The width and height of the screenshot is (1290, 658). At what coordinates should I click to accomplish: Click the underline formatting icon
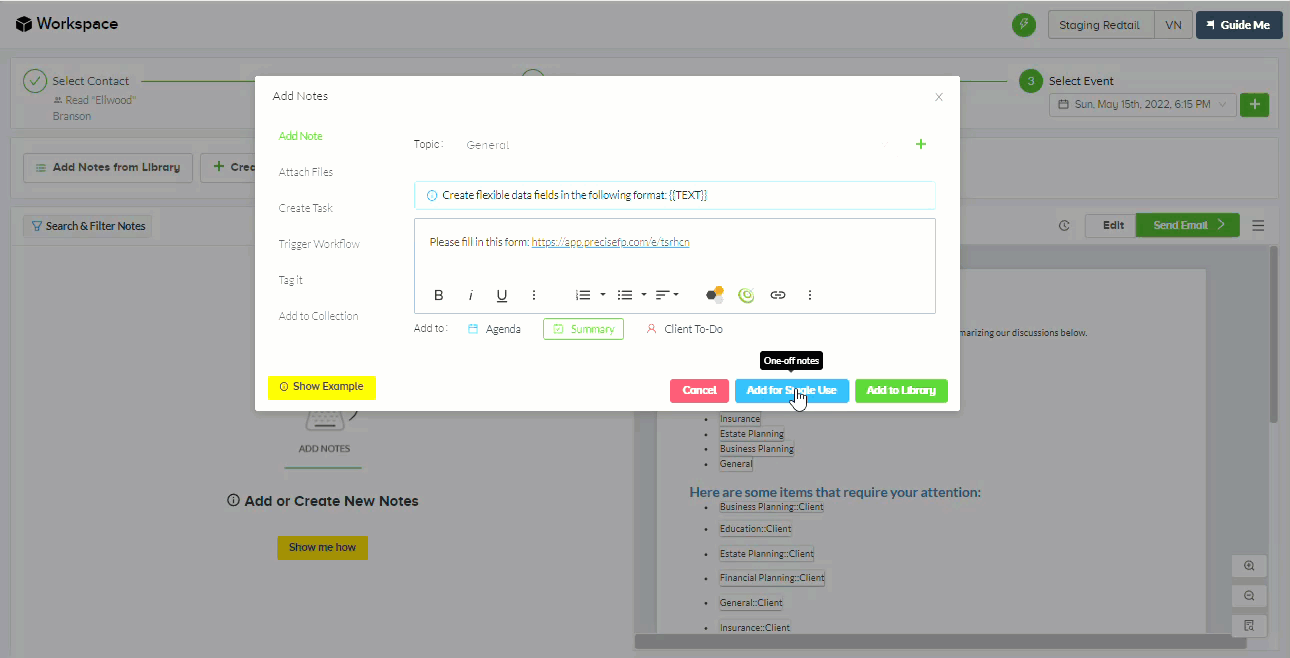(x=502, y=295)
